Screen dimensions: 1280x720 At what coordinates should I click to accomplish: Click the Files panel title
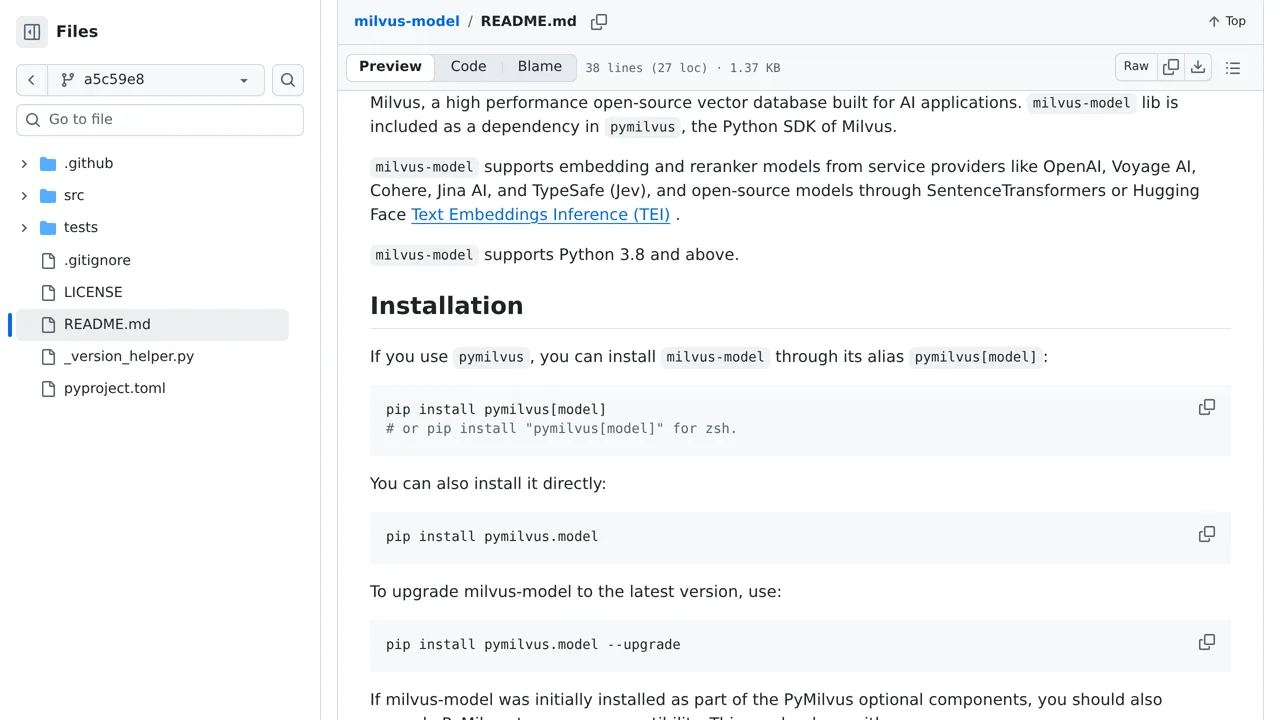(x=77, y=32)
